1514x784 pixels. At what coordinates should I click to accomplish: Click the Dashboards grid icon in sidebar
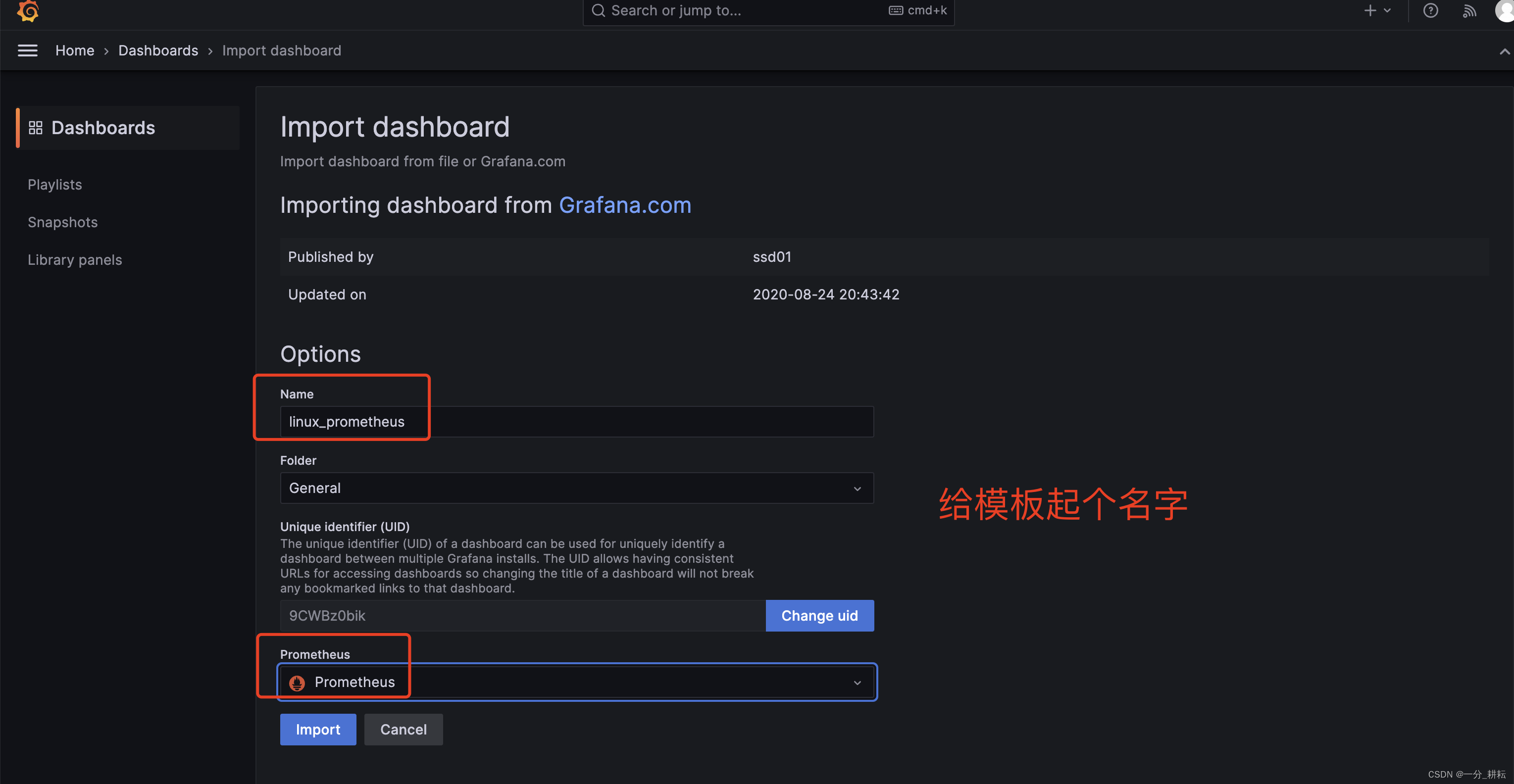point(36,128)
